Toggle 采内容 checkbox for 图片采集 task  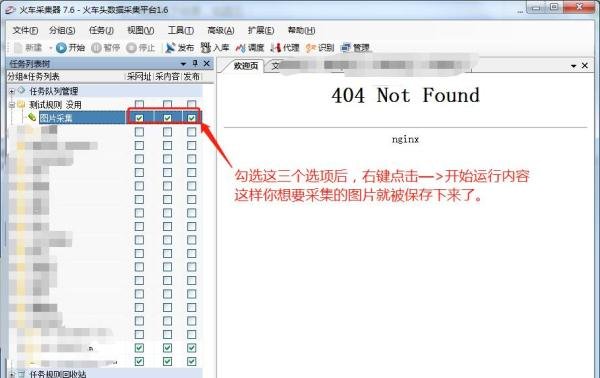click(167, 118)
